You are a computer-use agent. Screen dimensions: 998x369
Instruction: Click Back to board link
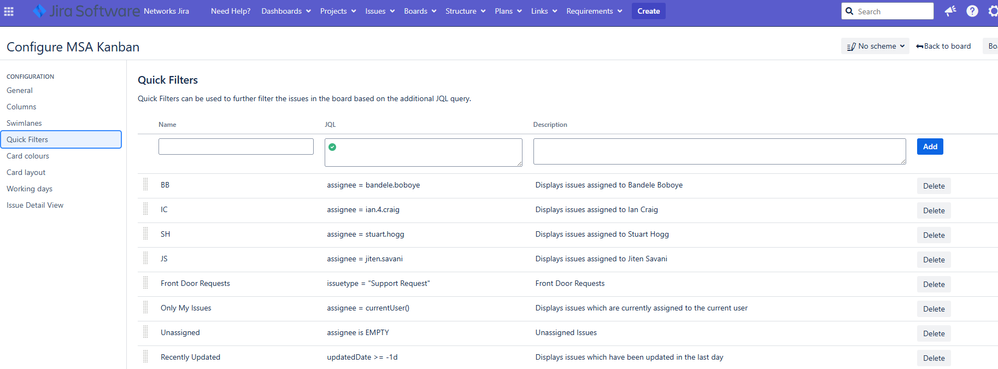pyautogui.click(x=943, y=46)
